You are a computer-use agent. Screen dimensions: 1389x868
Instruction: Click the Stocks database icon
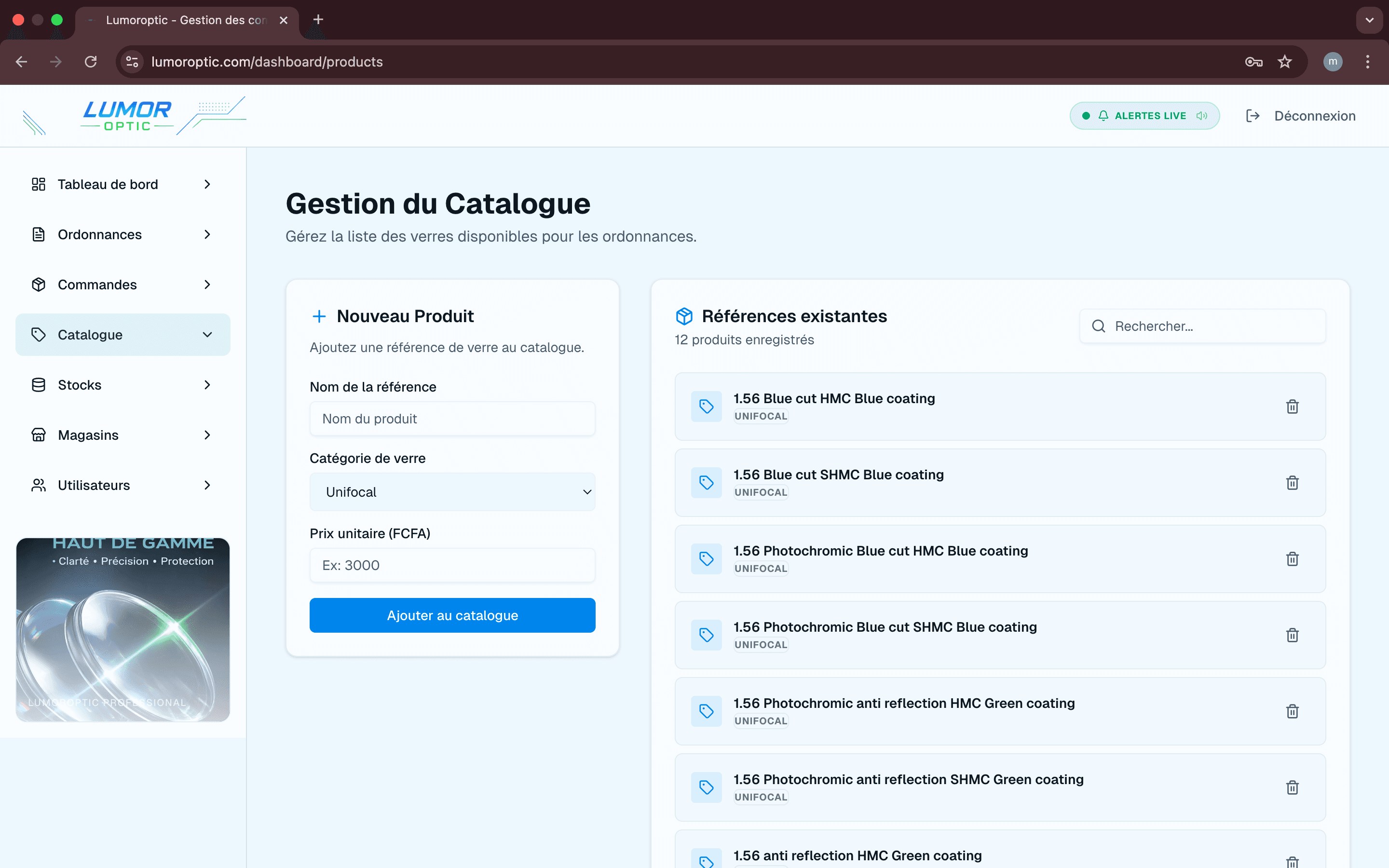pyautogui.click(x=39, y=385)
